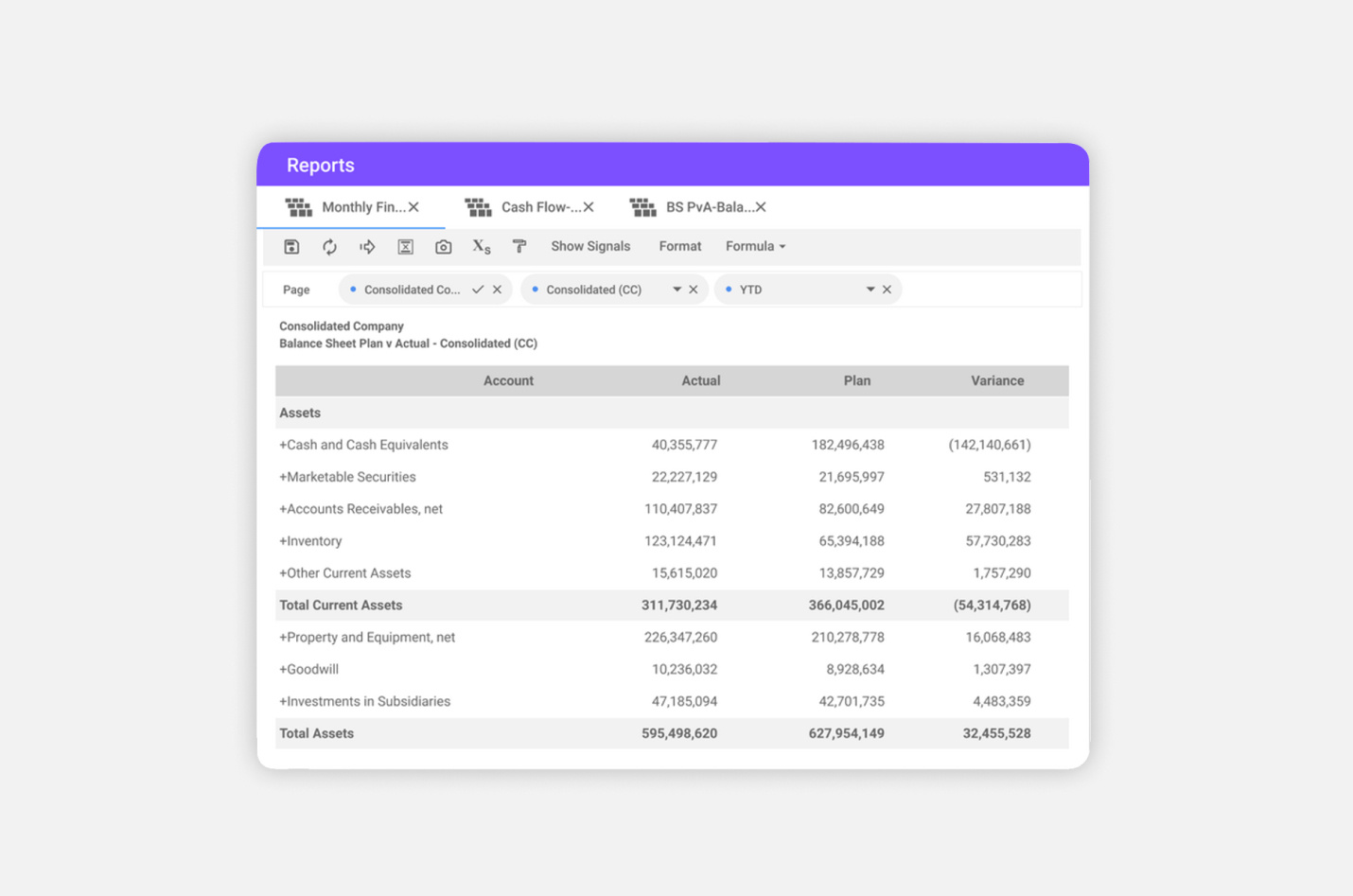The image size is (1353, 896).
Task: Click the Refresh data icon
Action: (x=329, y=246)
